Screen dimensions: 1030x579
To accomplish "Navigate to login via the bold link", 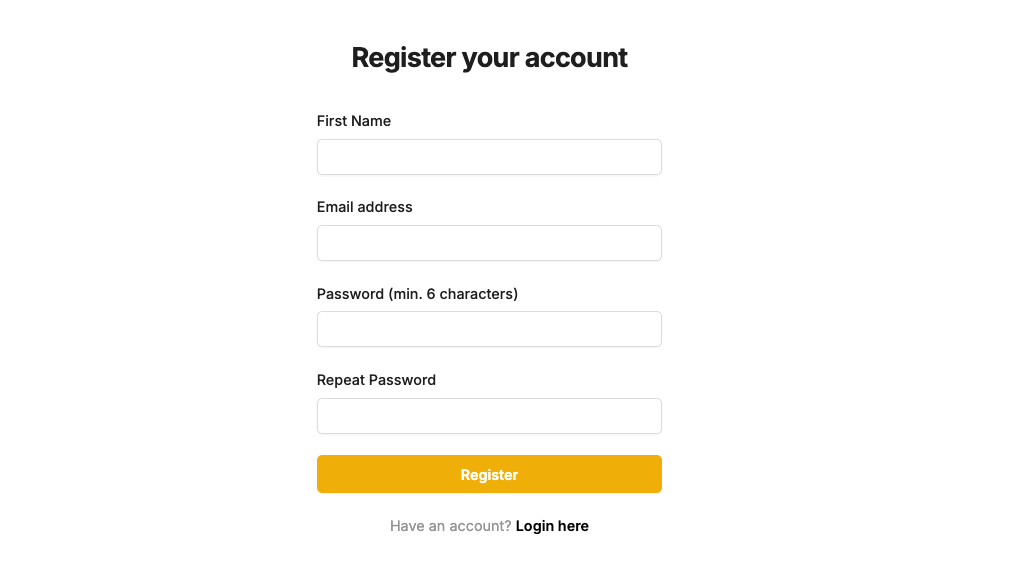I will pos(552,525).
